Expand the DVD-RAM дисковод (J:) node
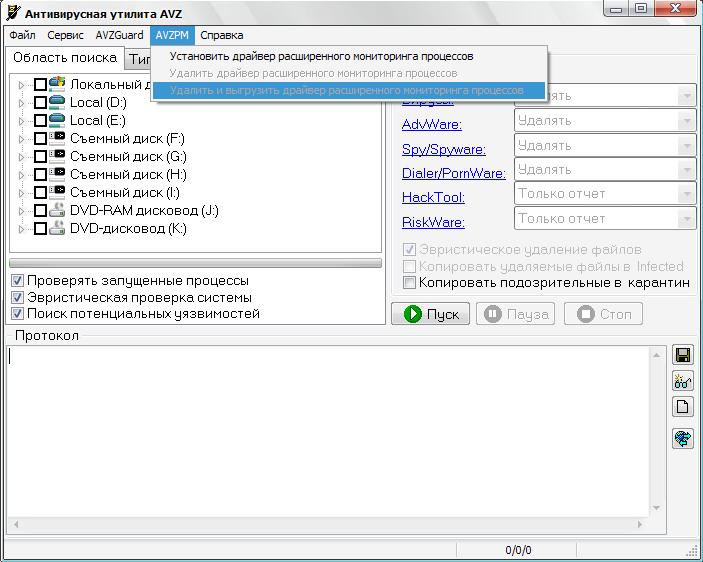The image size is (703, 562). 21,211
